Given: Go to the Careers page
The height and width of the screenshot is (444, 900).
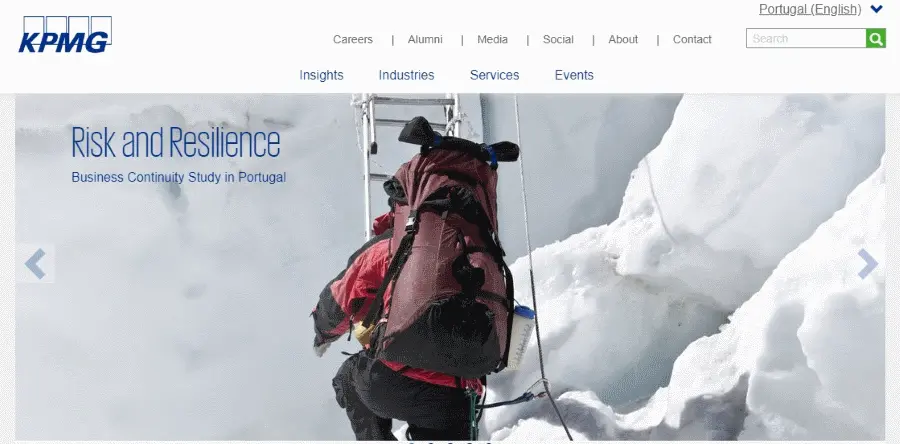Looking at the screenshot, I should coord(352,40).
